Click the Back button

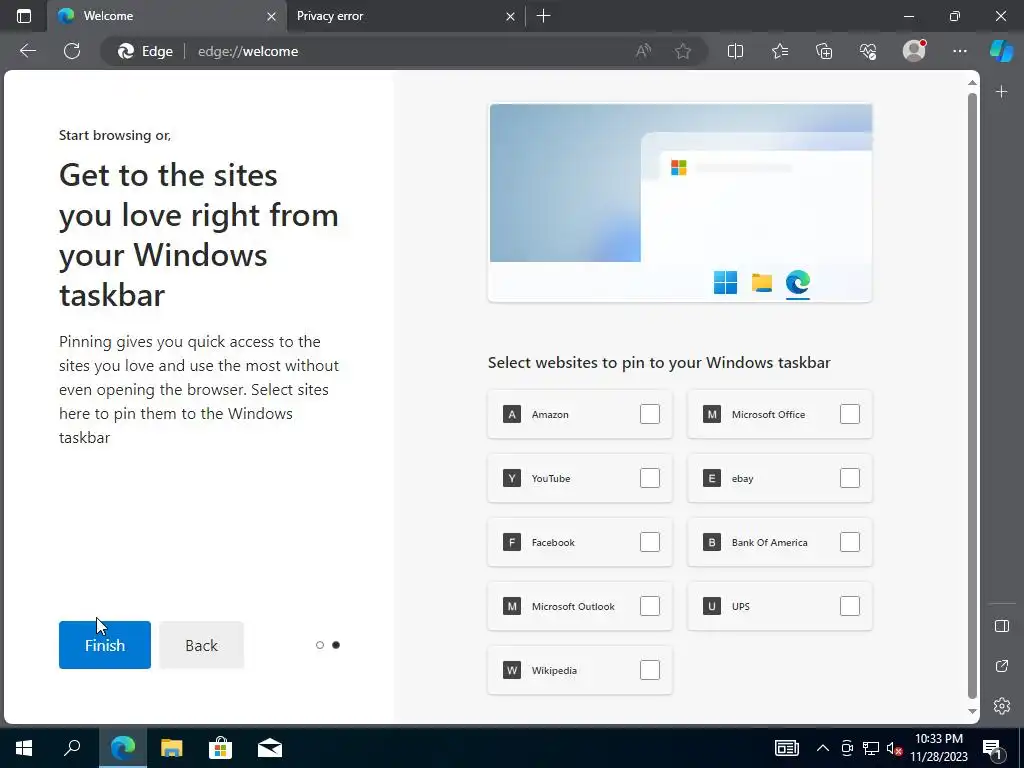[201, 645]
